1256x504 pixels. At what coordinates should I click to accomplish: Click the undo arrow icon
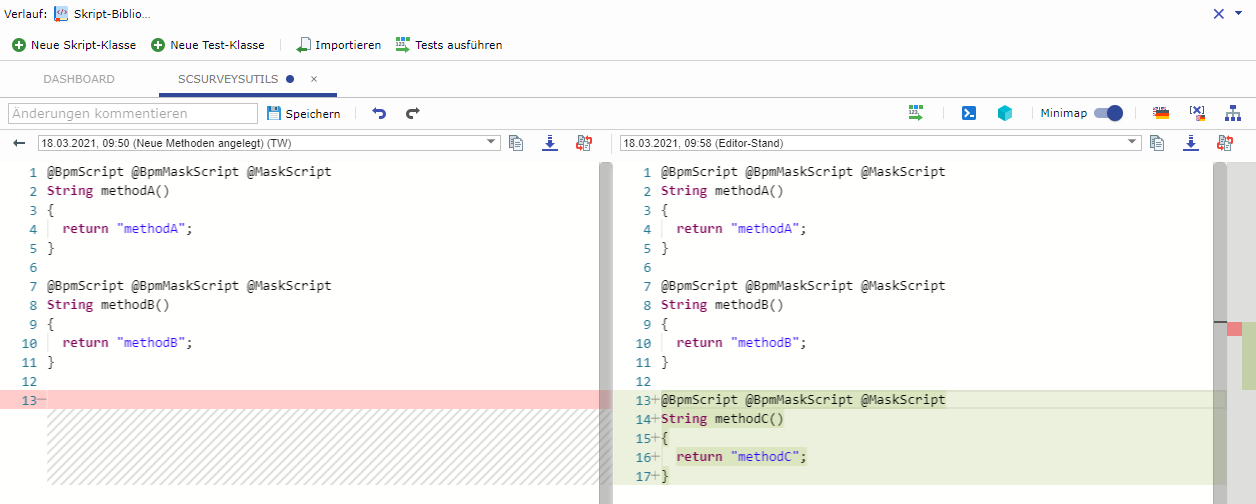[379, 114]
